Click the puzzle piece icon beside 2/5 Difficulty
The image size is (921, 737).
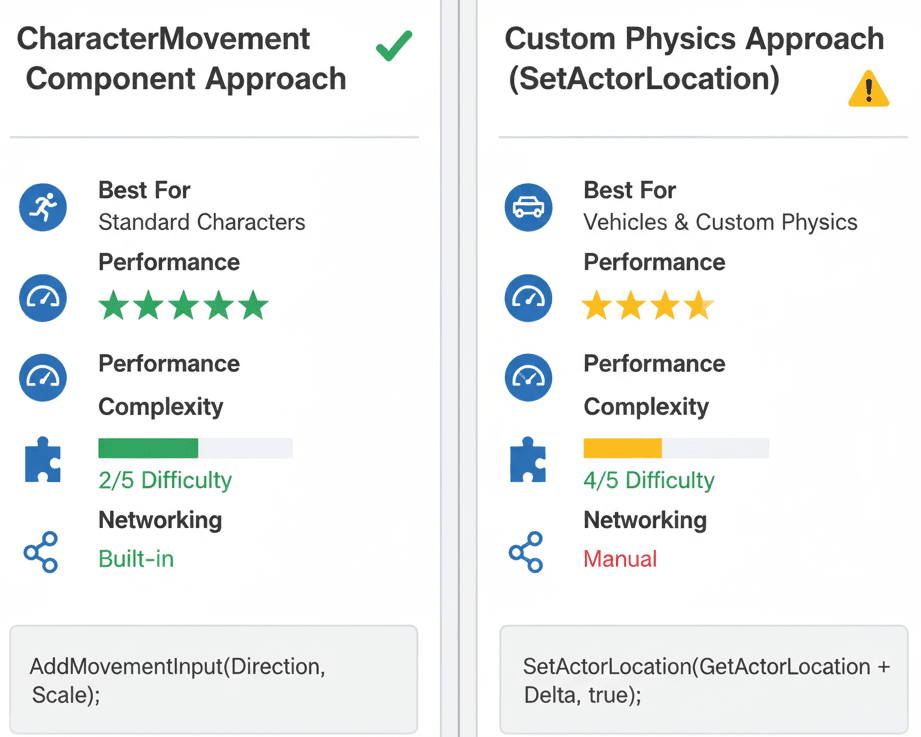pyautogui.click(x=42, y=460)
